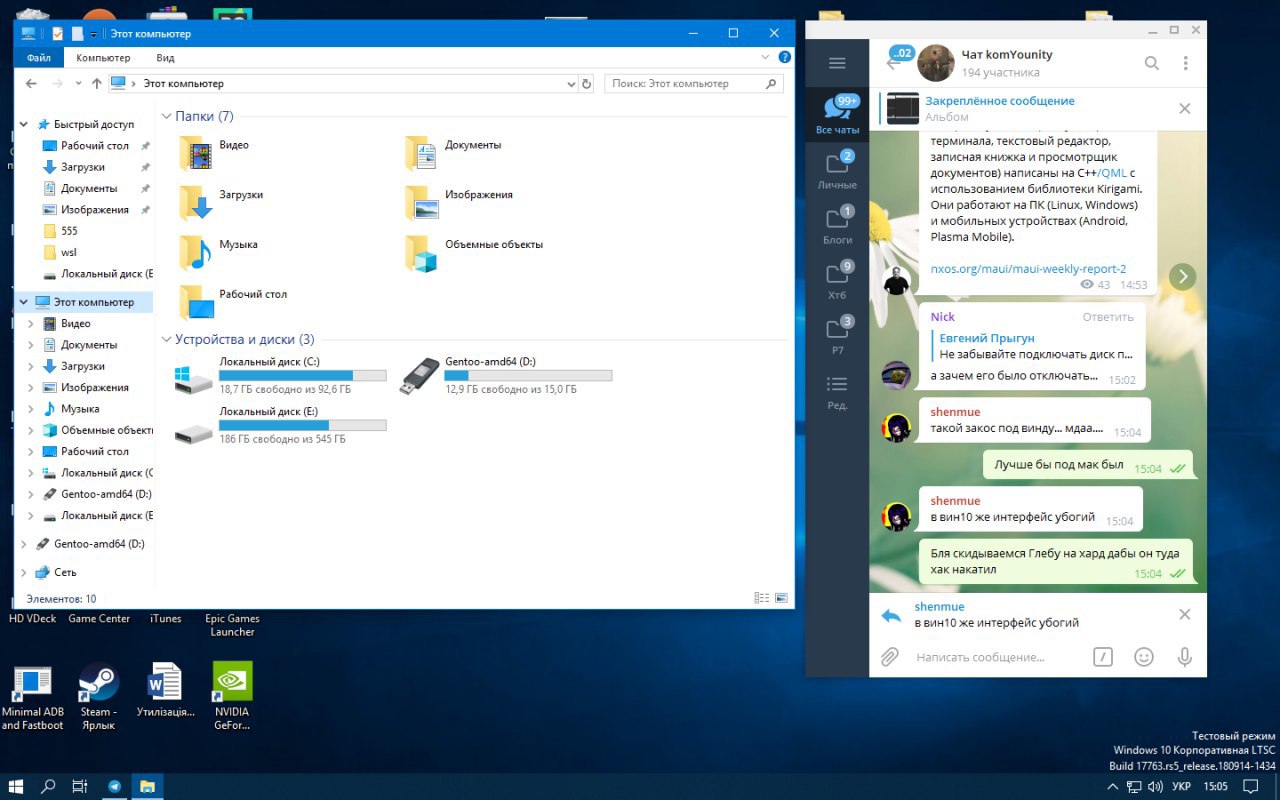This screenshot has width=1280, height=800.
Task: Click the Explorer search box
Action: (694, 84)
